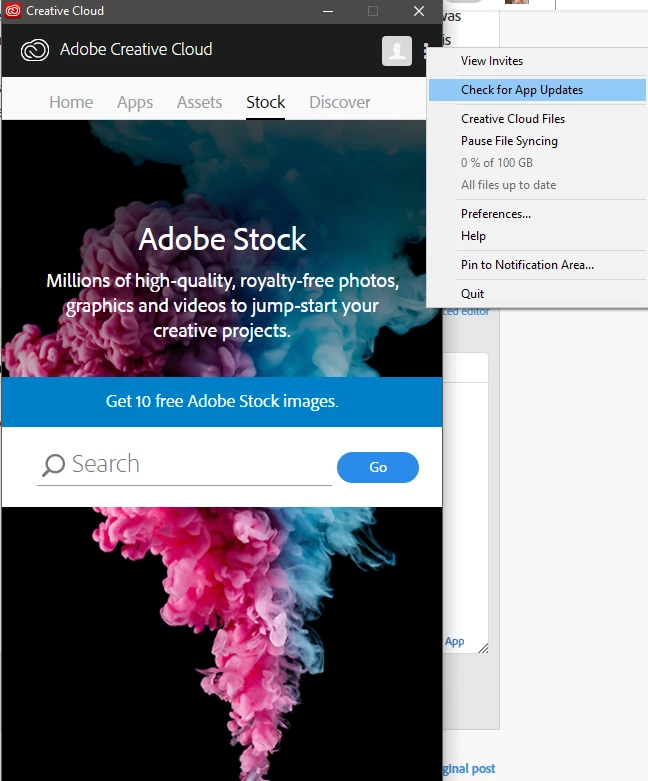Click the Creative Cloud logo in the header
648x781 pixels.
click(35, 50)
